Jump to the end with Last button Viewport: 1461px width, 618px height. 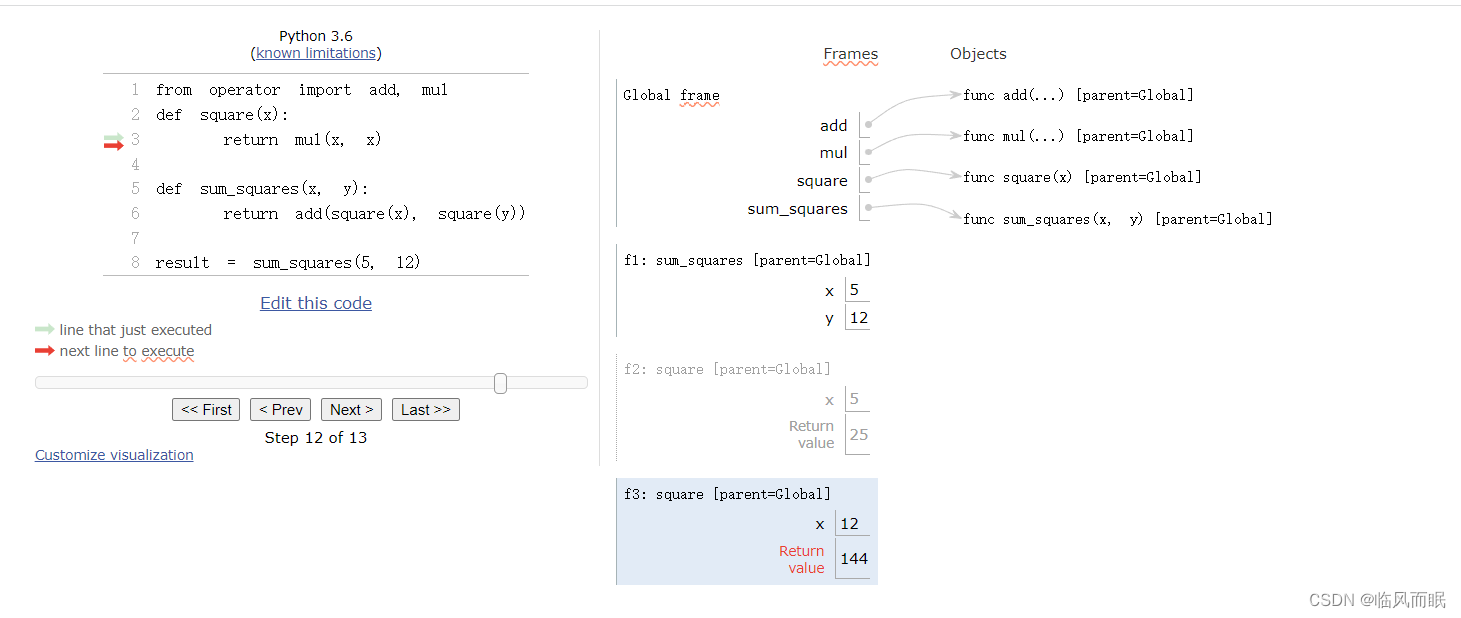pos(426,410)
